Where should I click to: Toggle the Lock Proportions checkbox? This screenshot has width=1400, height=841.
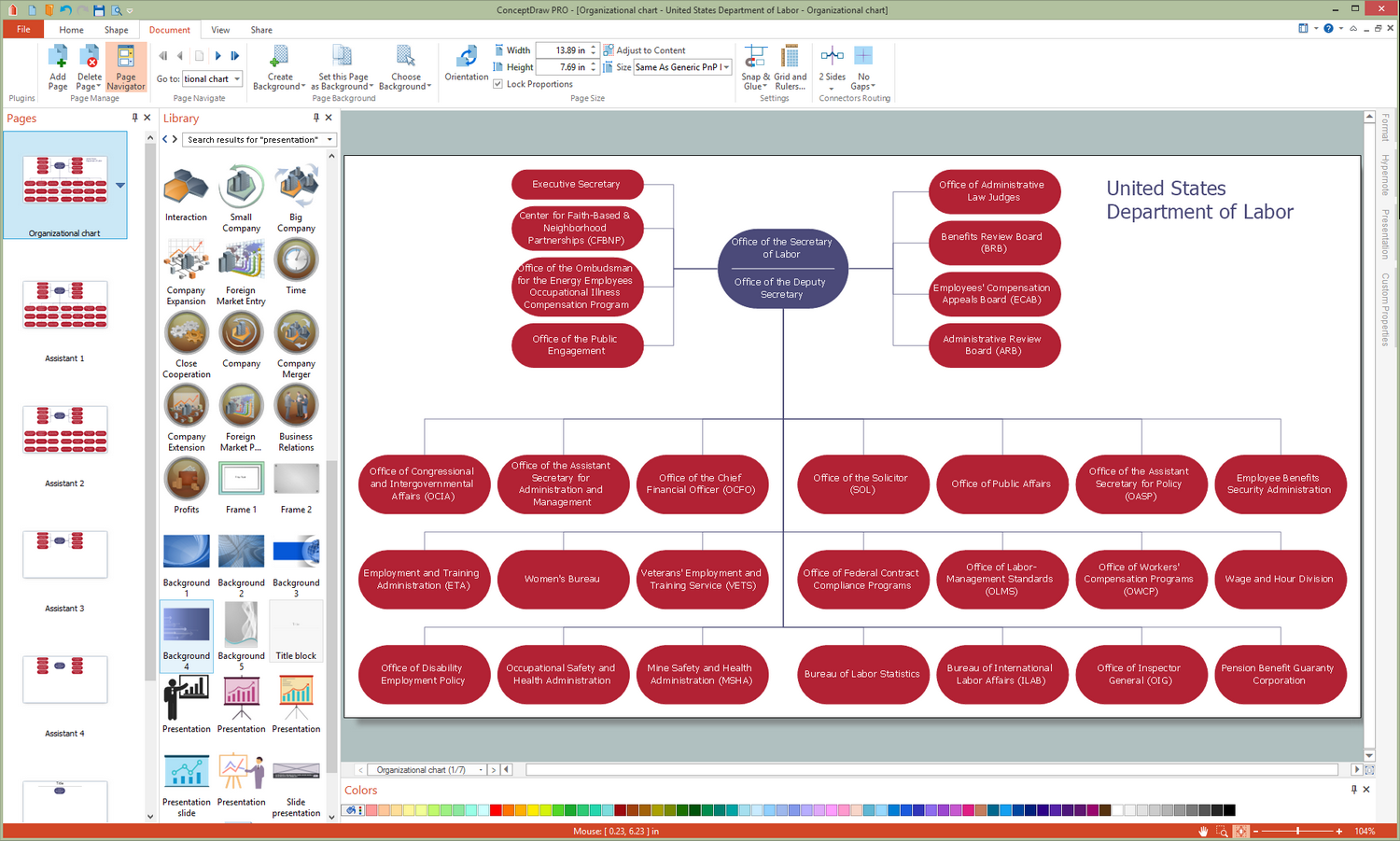tap(497, 84)
